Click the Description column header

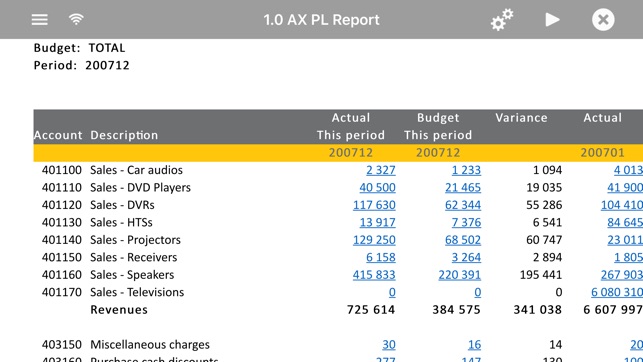coord(124,135)
